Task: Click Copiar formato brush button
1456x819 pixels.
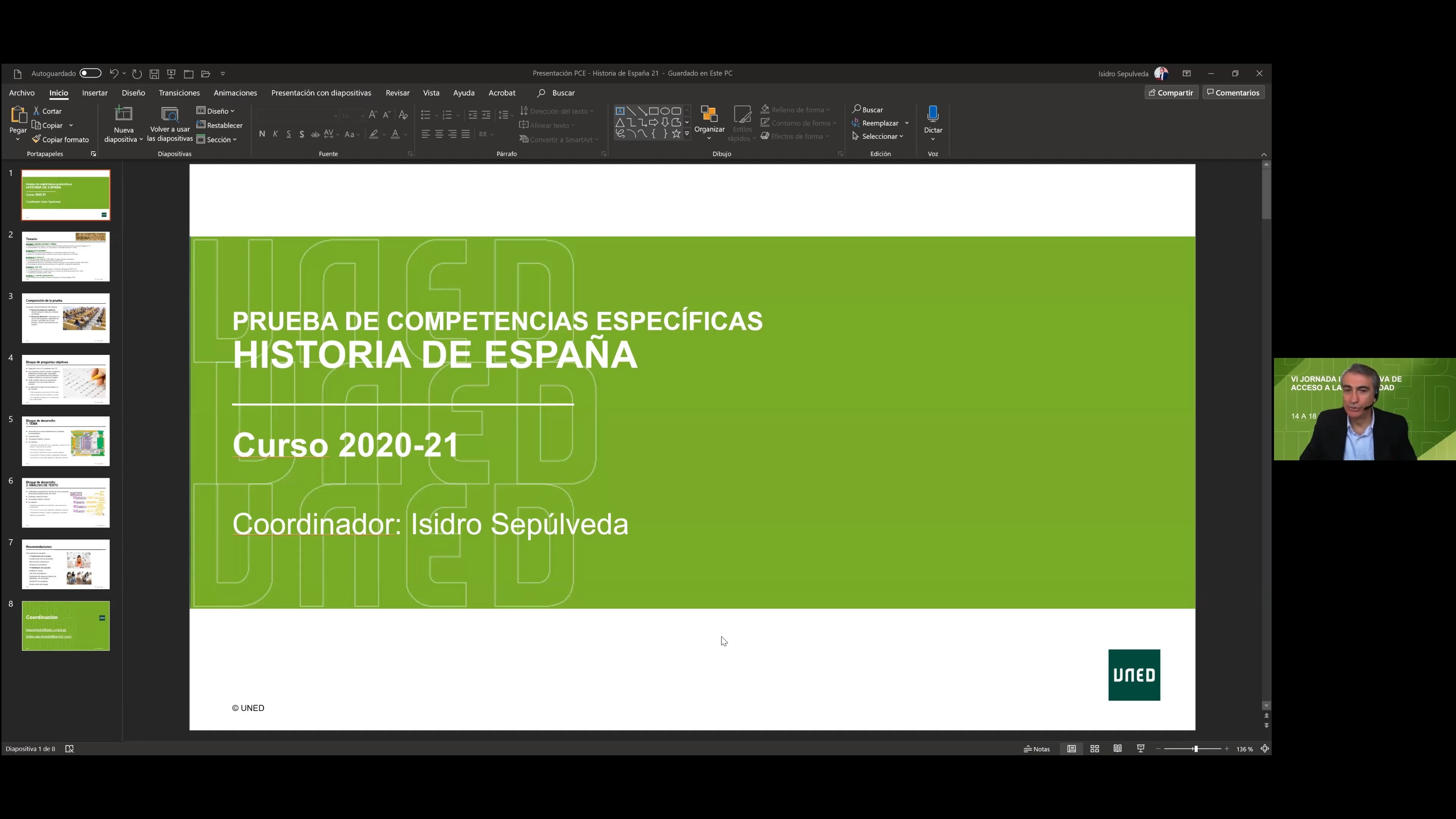Action: (61, 140)
